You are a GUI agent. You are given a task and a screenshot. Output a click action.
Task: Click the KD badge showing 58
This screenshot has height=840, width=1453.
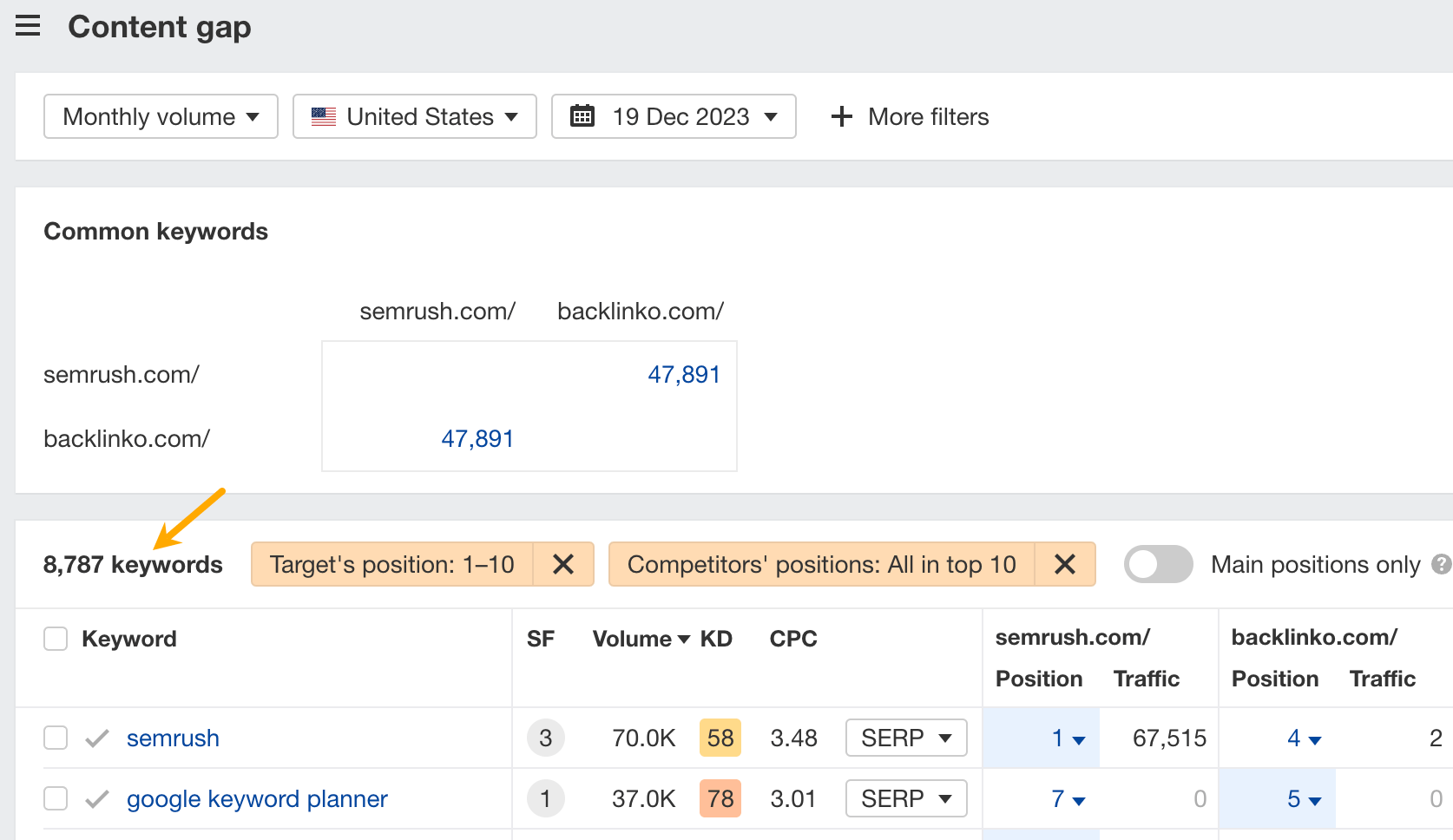click(x=720, y=738)
